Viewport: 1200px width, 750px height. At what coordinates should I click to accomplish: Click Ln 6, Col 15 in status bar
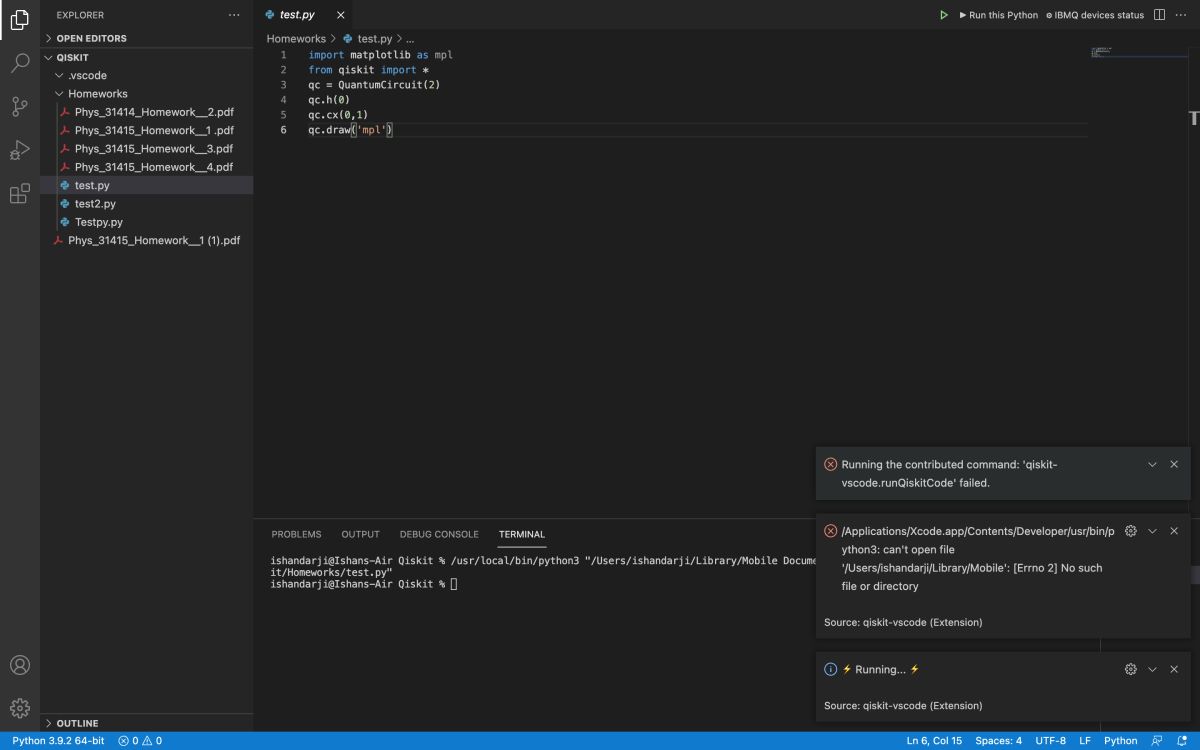tap(934, 741)
